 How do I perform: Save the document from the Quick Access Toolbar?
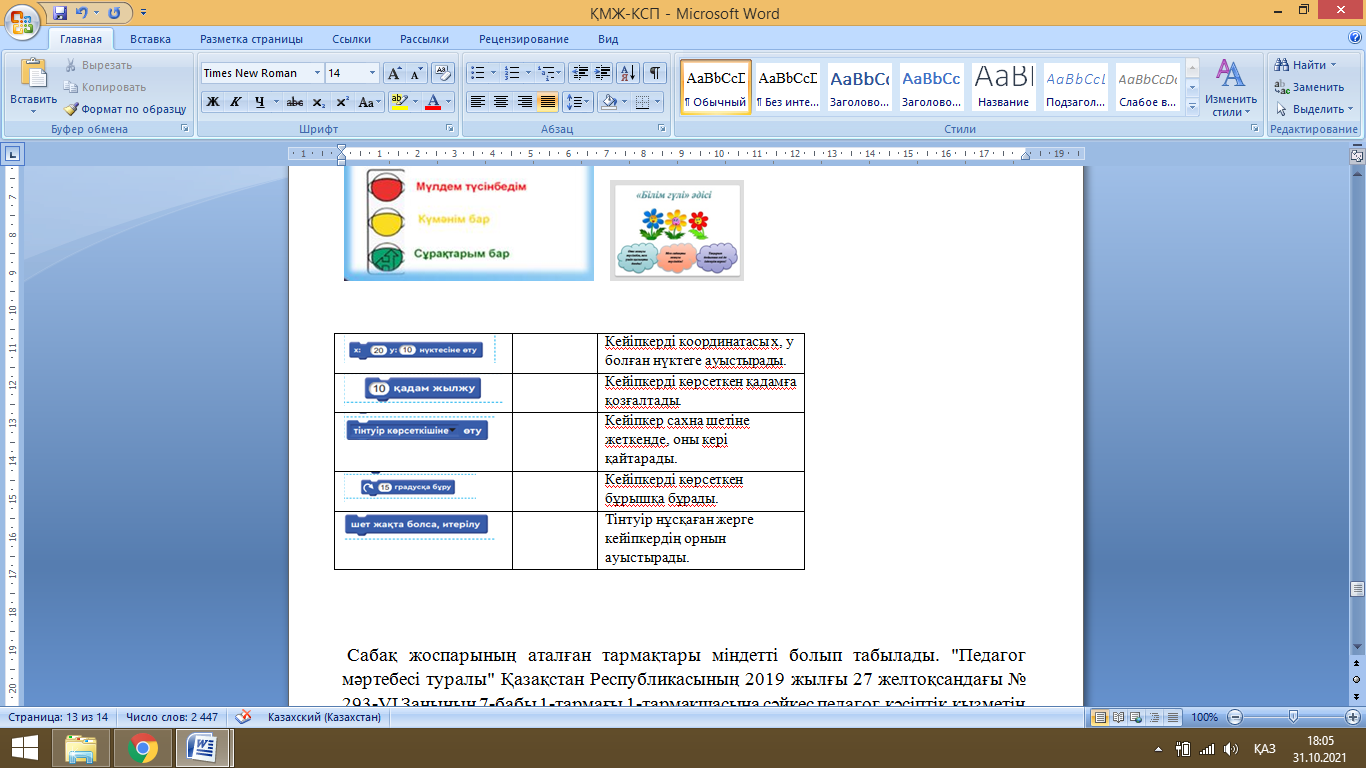pyautogui.click(x=60, y=14)
